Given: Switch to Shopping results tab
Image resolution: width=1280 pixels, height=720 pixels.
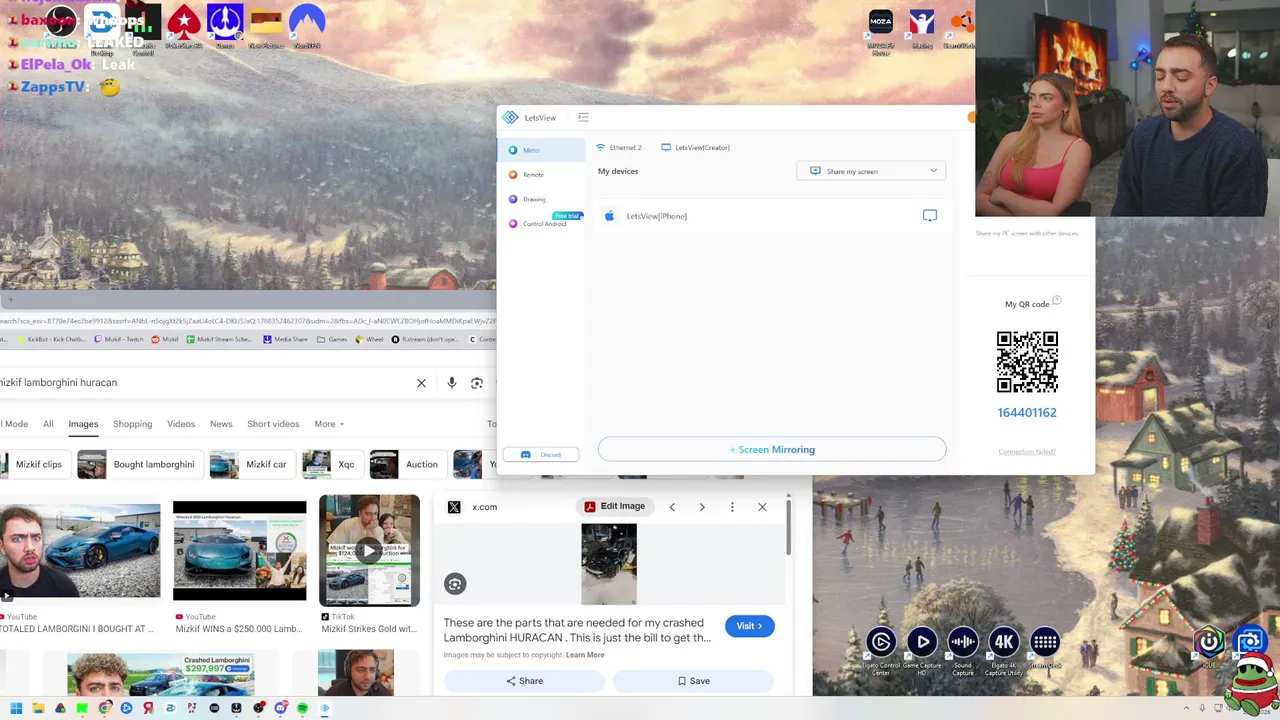Looking at the screenshot, I should [132, 424].
